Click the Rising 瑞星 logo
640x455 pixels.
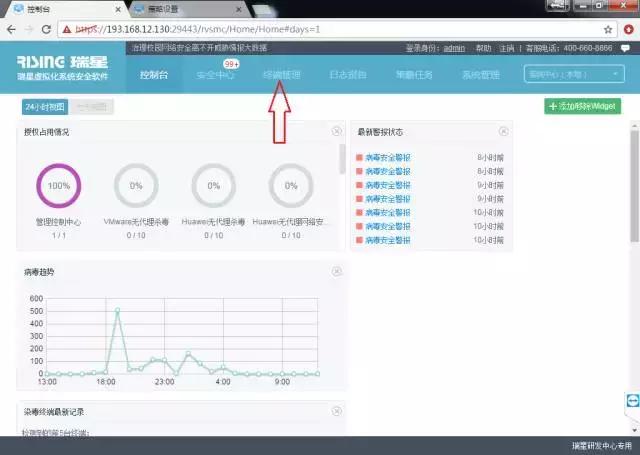click(62, 67)
